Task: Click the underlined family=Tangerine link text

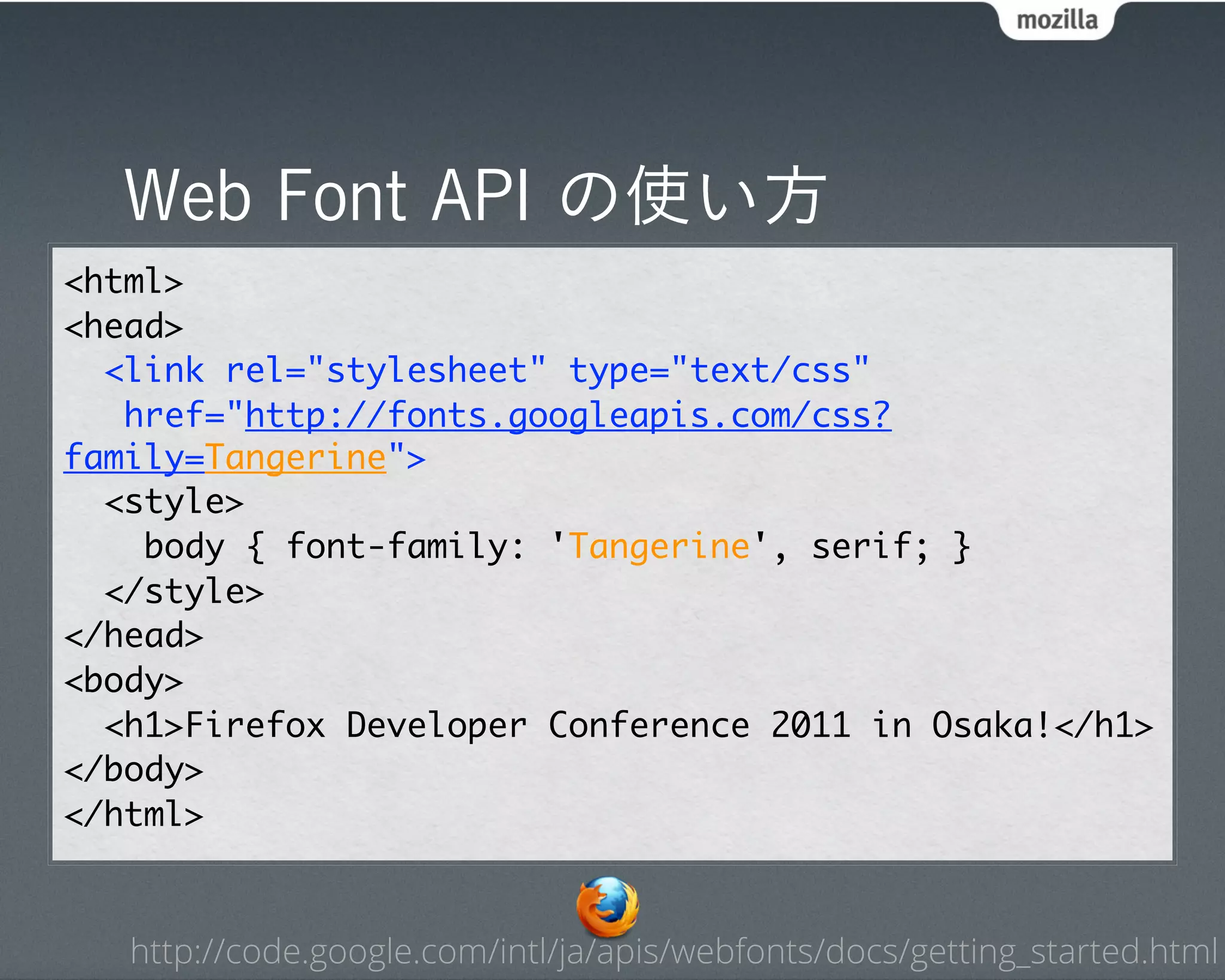Action: tap(226, 458)
